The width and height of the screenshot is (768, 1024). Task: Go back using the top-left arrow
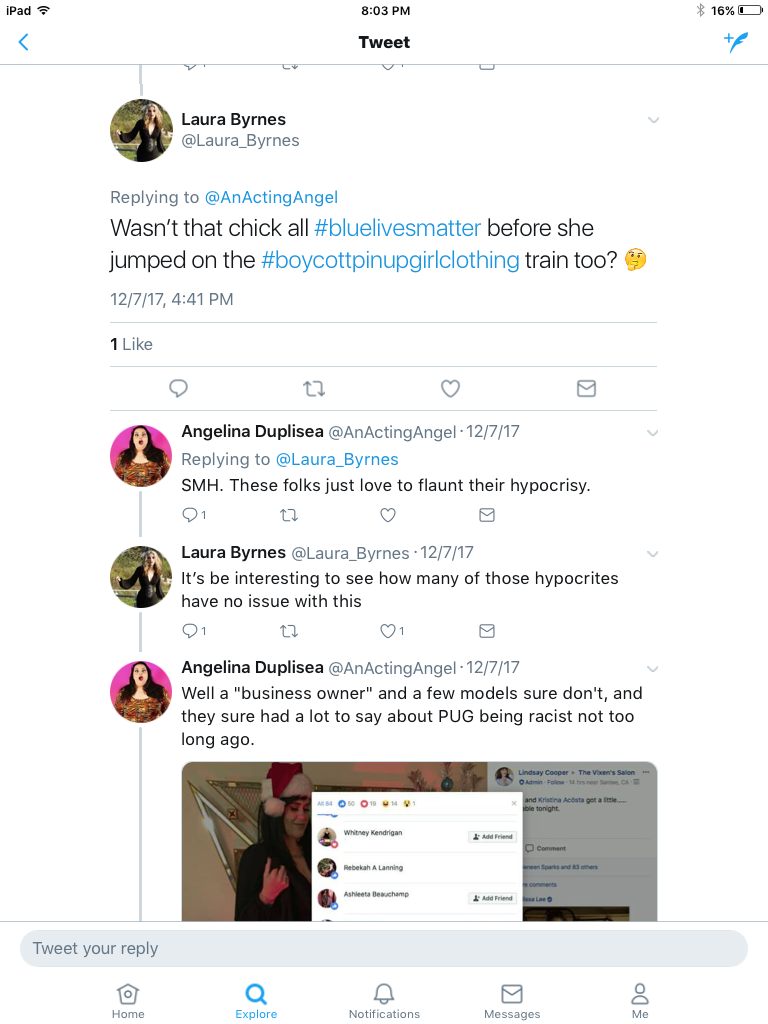coord(24,42)
